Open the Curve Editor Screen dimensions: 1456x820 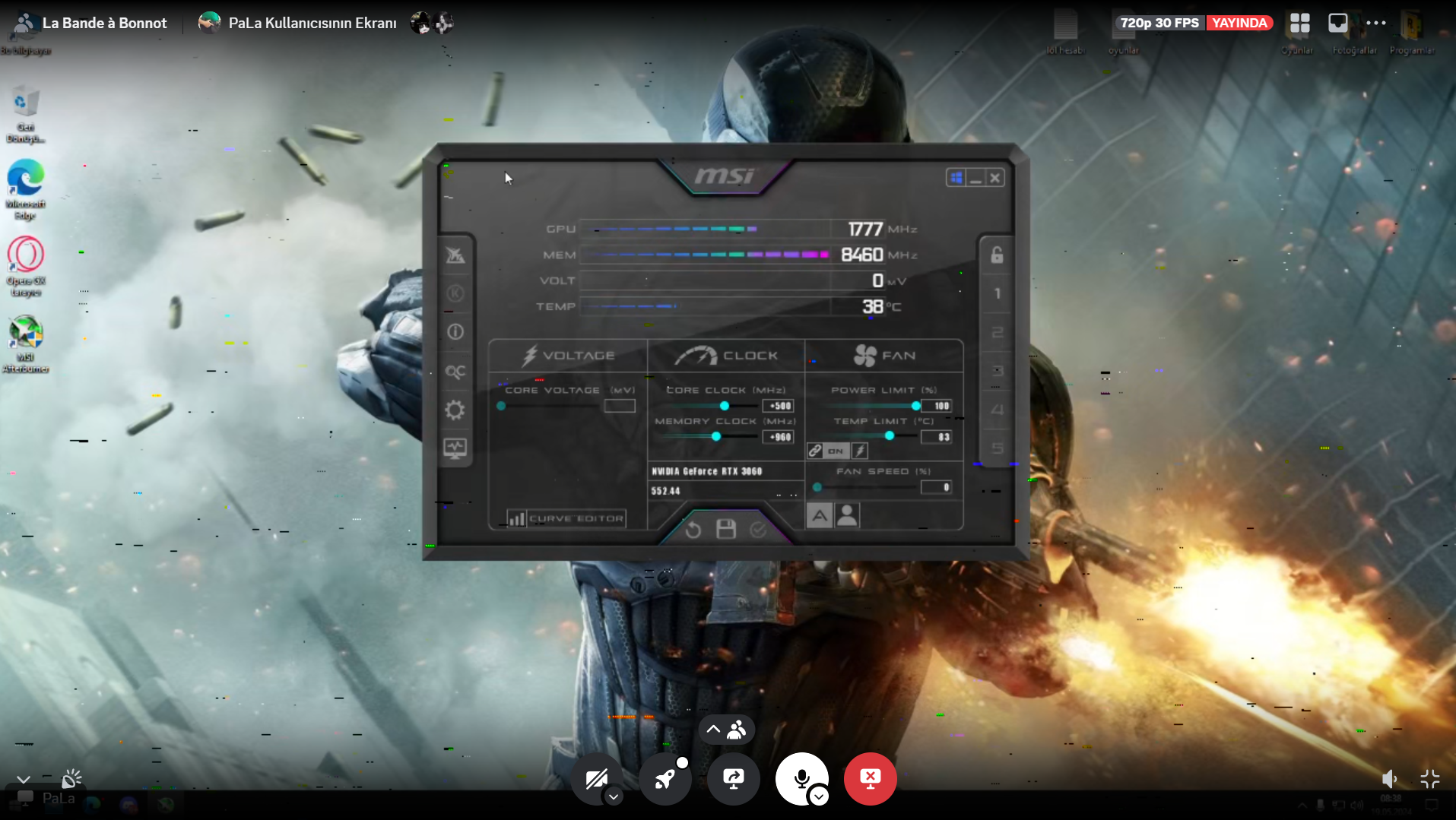[x=566, y=519]
